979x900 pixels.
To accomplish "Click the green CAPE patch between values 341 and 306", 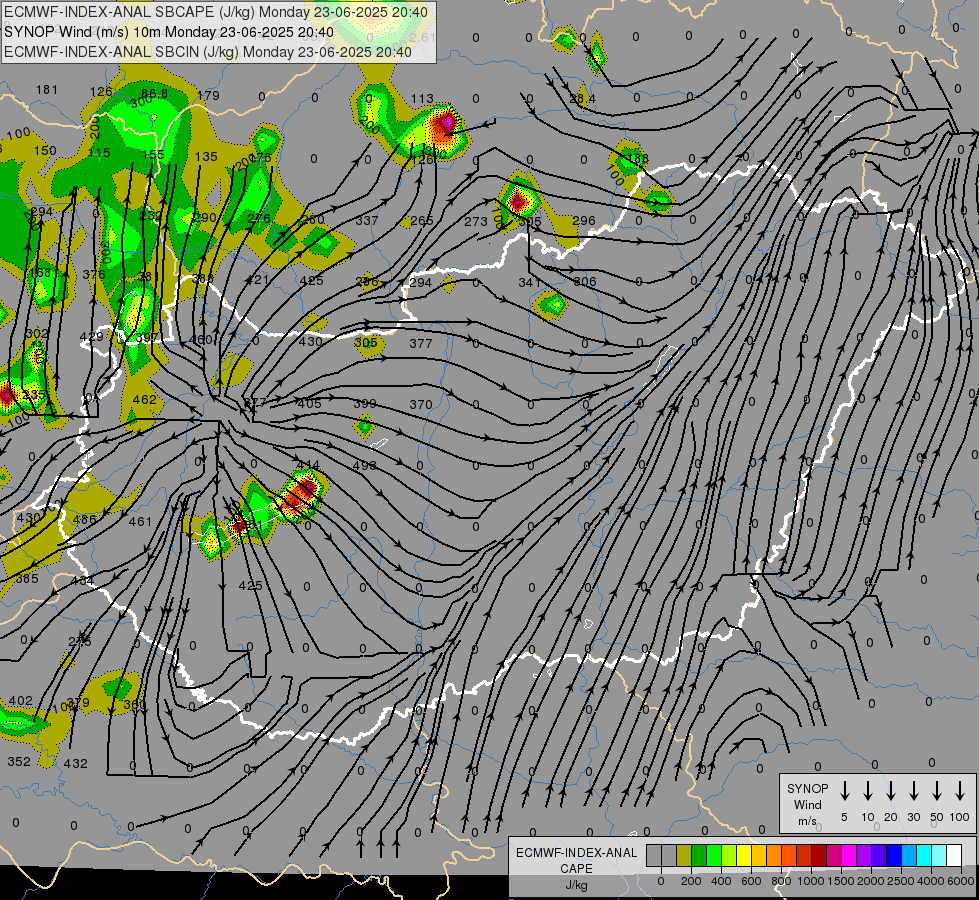I will click(553, 304).
